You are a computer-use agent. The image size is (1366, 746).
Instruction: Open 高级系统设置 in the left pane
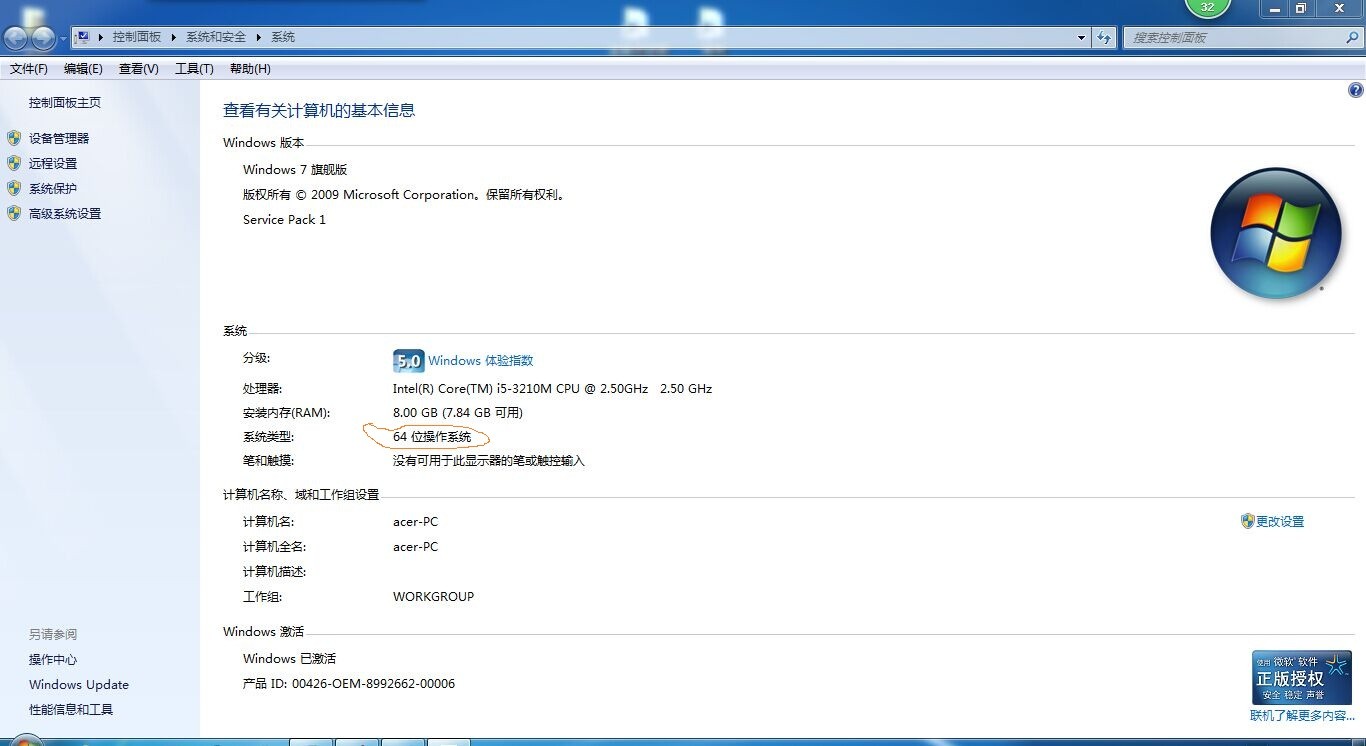[65, 213]
